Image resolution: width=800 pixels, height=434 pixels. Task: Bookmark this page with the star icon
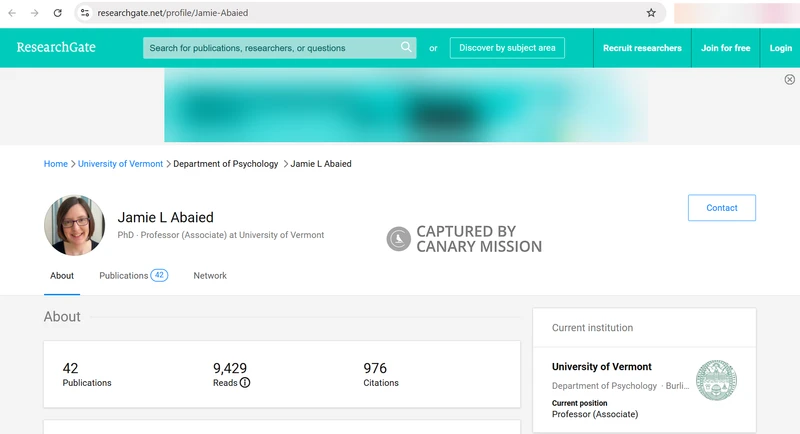click(651, 13)
